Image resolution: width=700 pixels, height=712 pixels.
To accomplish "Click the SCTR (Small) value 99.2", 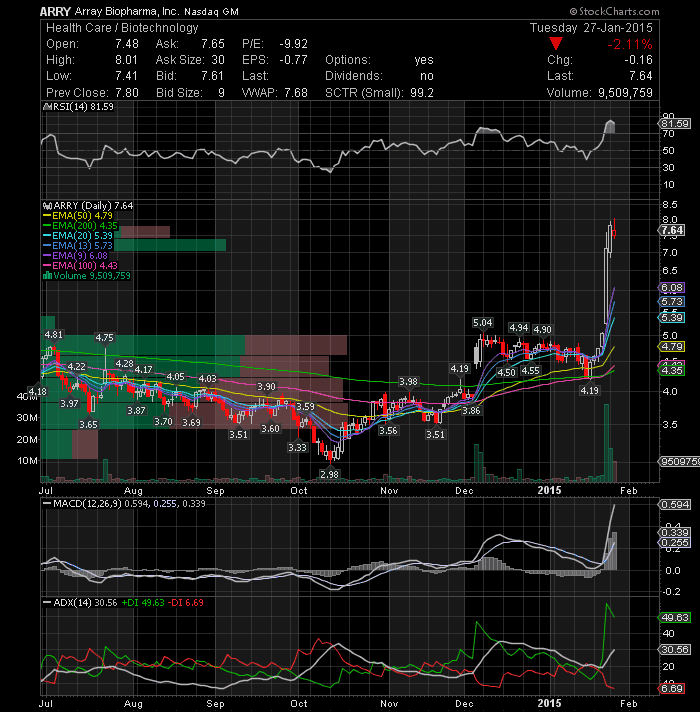I will (422, 93).
